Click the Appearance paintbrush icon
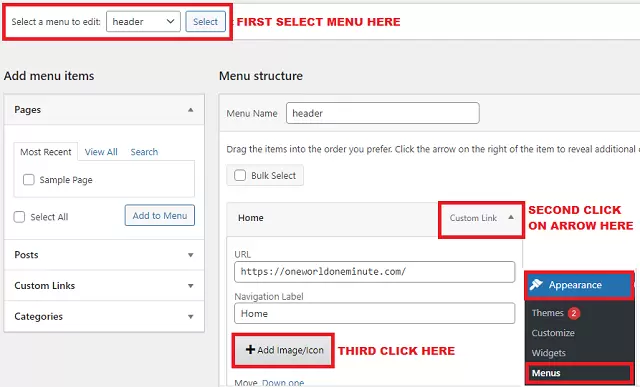 (536, 285)
